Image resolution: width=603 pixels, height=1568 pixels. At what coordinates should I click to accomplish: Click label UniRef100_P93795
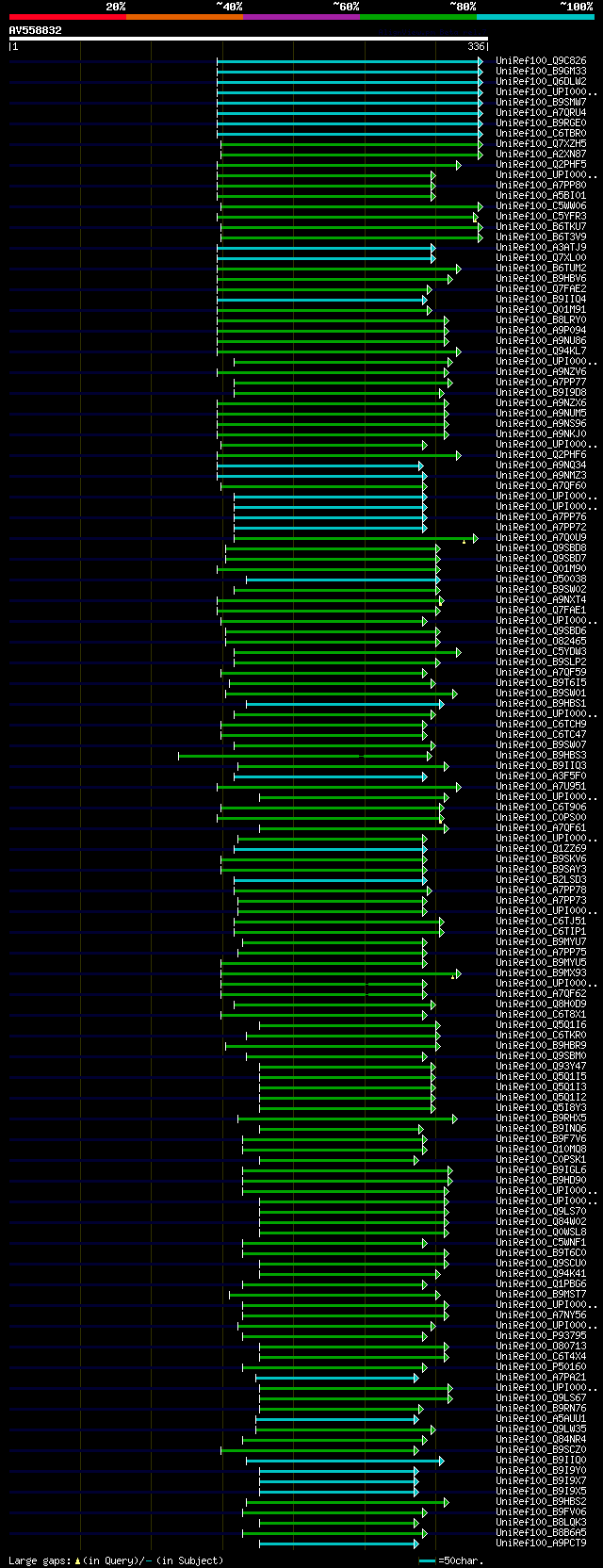[541, 1336]
